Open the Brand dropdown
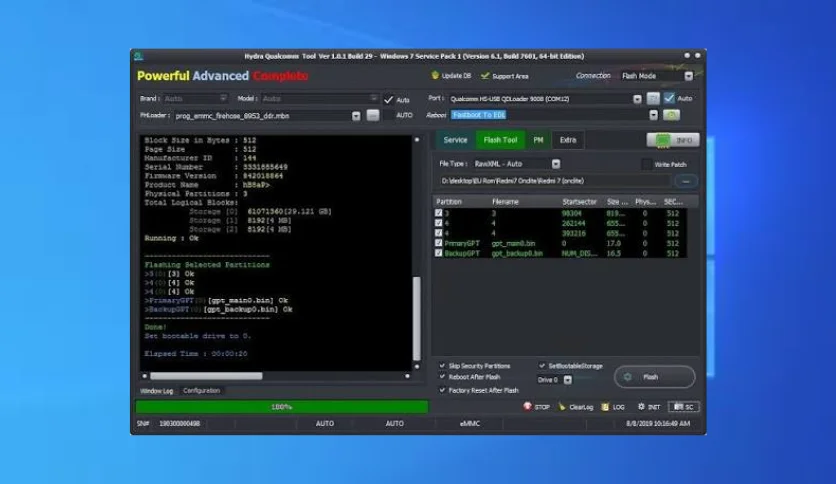Viewport: 836px width, 484px height. click(x=223, y=98)
